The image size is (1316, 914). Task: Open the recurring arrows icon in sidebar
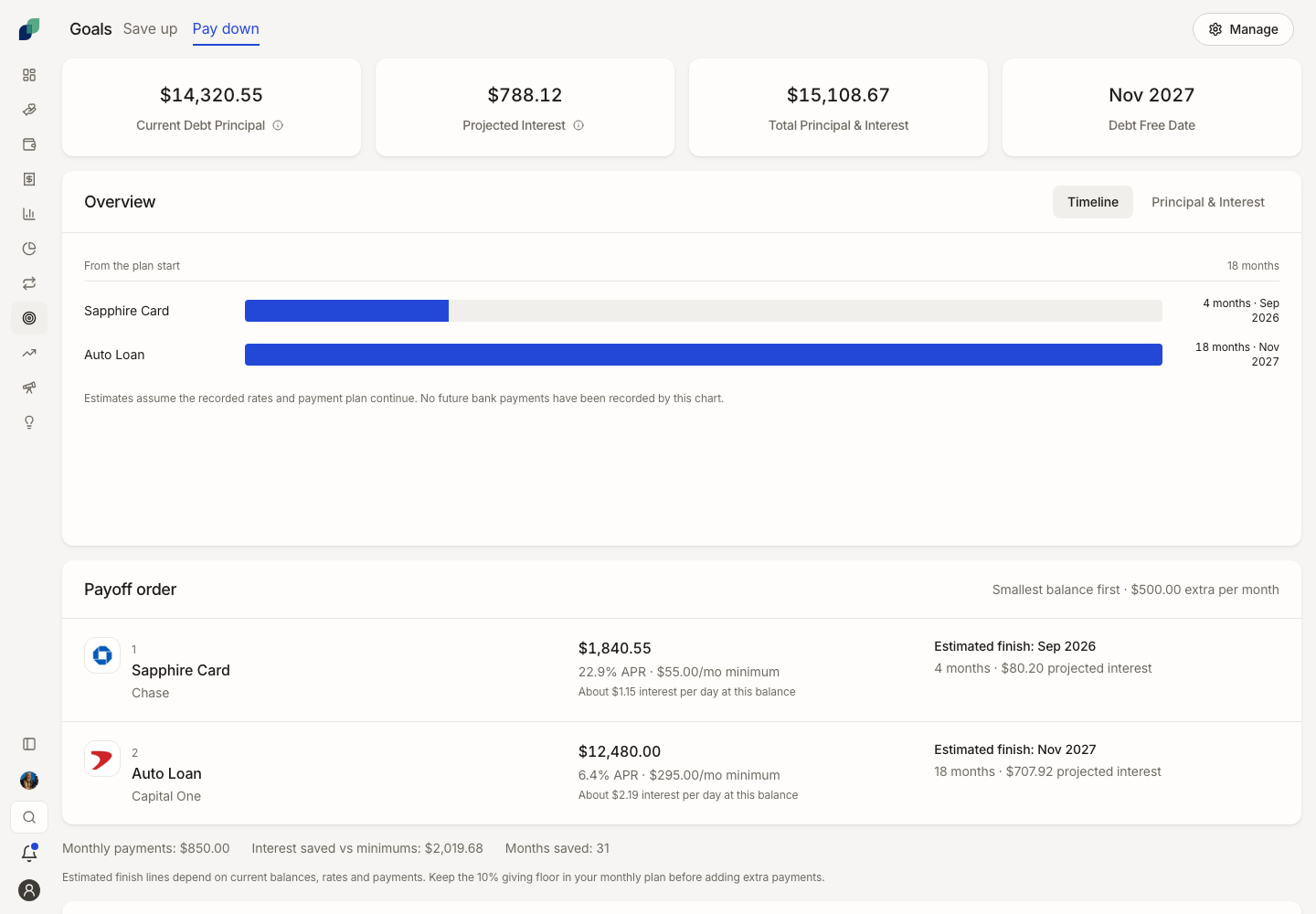coord(29,283)
